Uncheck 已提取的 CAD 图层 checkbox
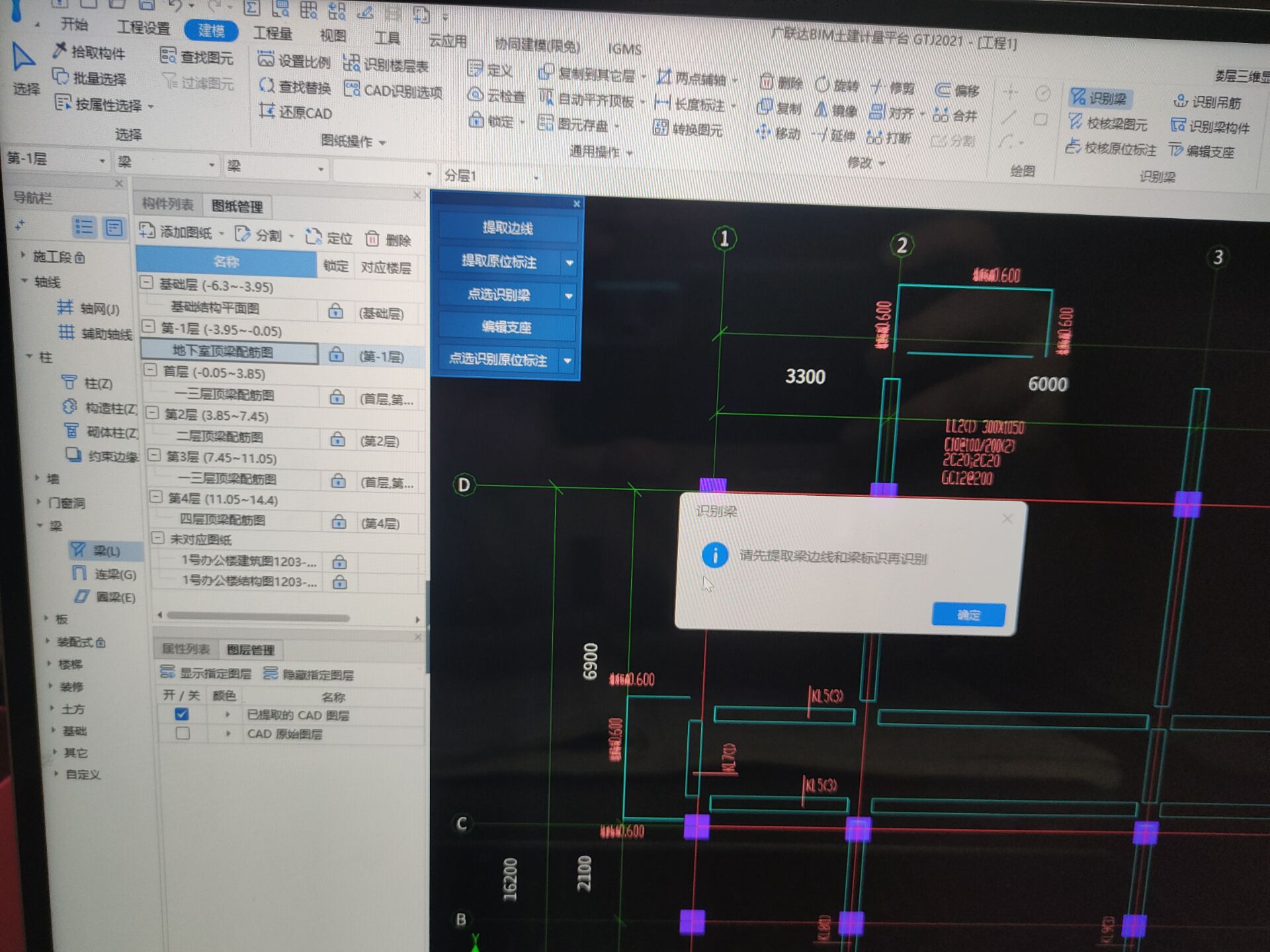1270x952 pixels. 182,714
